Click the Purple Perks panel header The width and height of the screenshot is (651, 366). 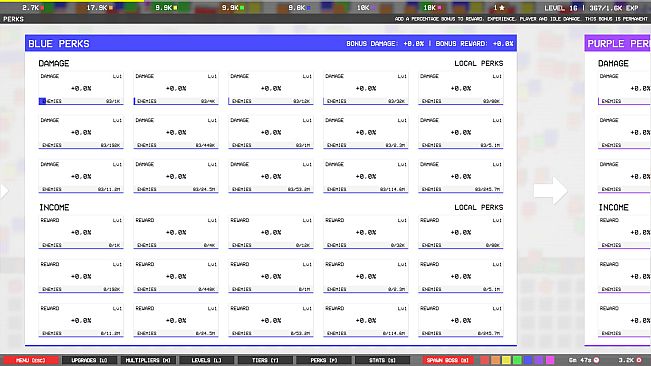coord(617,44)
